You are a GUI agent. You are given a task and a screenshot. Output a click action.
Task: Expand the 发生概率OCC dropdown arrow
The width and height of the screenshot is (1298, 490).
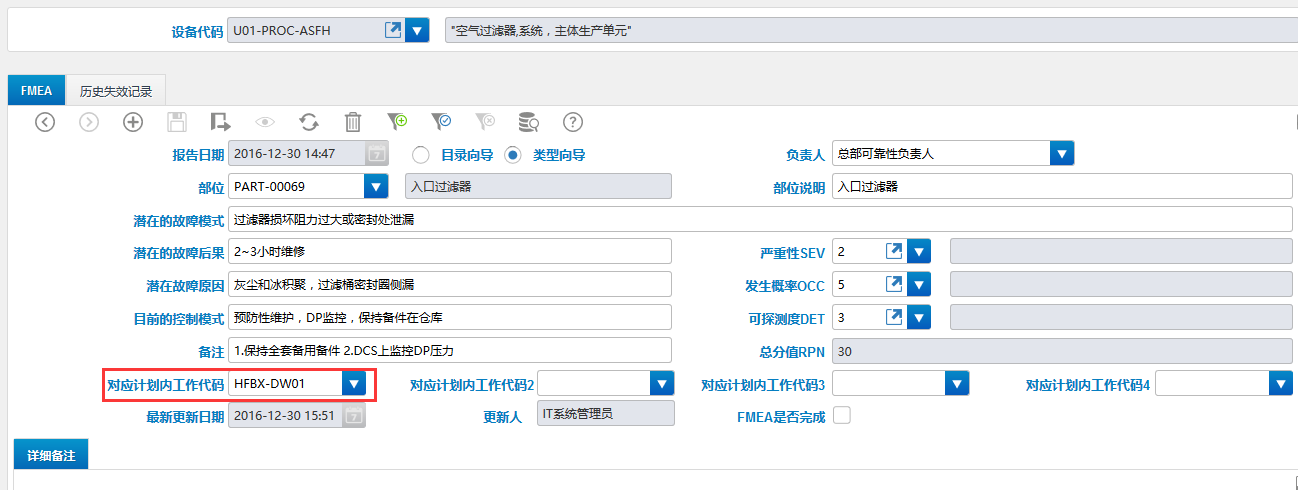920,284
